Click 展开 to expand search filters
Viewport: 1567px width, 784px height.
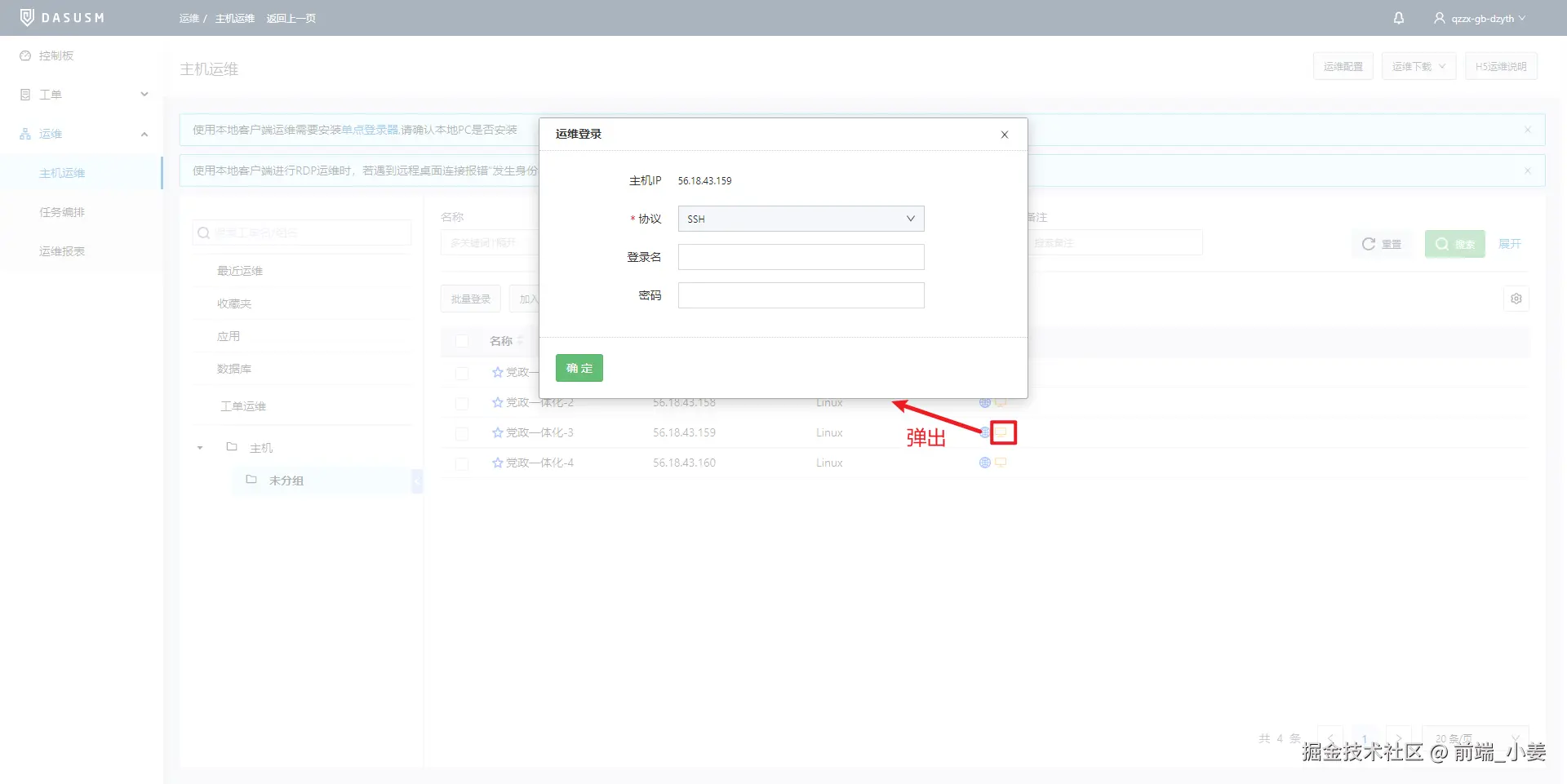pos(1510,244)
